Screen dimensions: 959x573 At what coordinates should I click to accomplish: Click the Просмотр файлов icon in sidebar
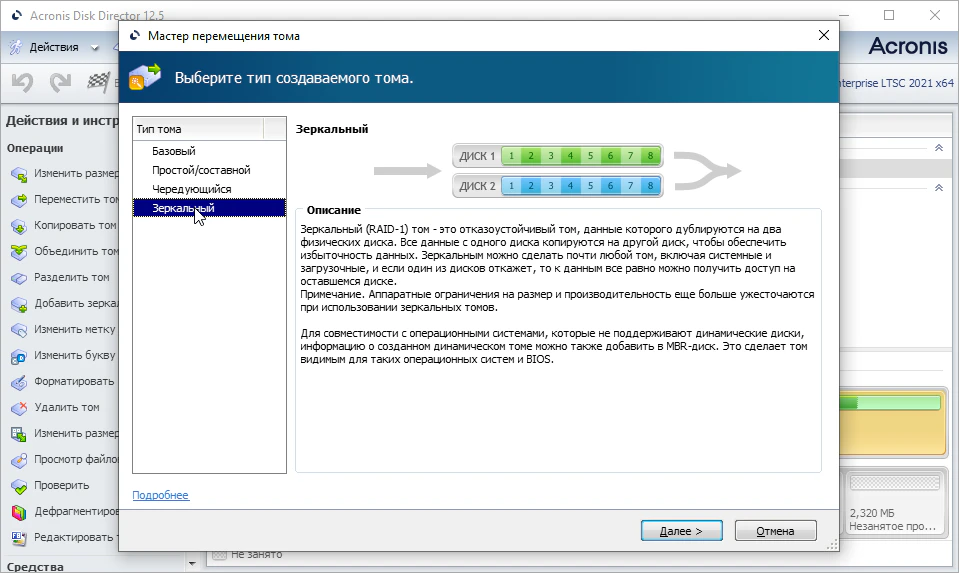(19, 459)
